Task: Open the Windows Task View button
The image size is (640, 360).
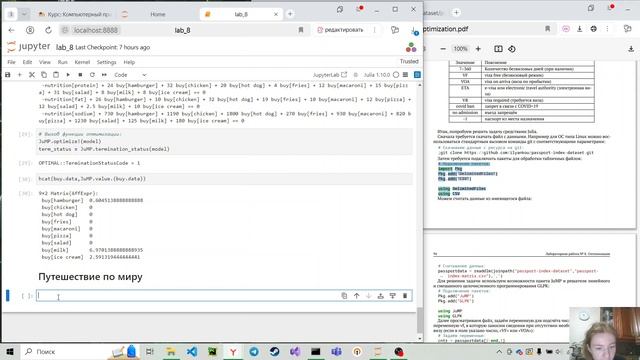Action: [150, 351]
